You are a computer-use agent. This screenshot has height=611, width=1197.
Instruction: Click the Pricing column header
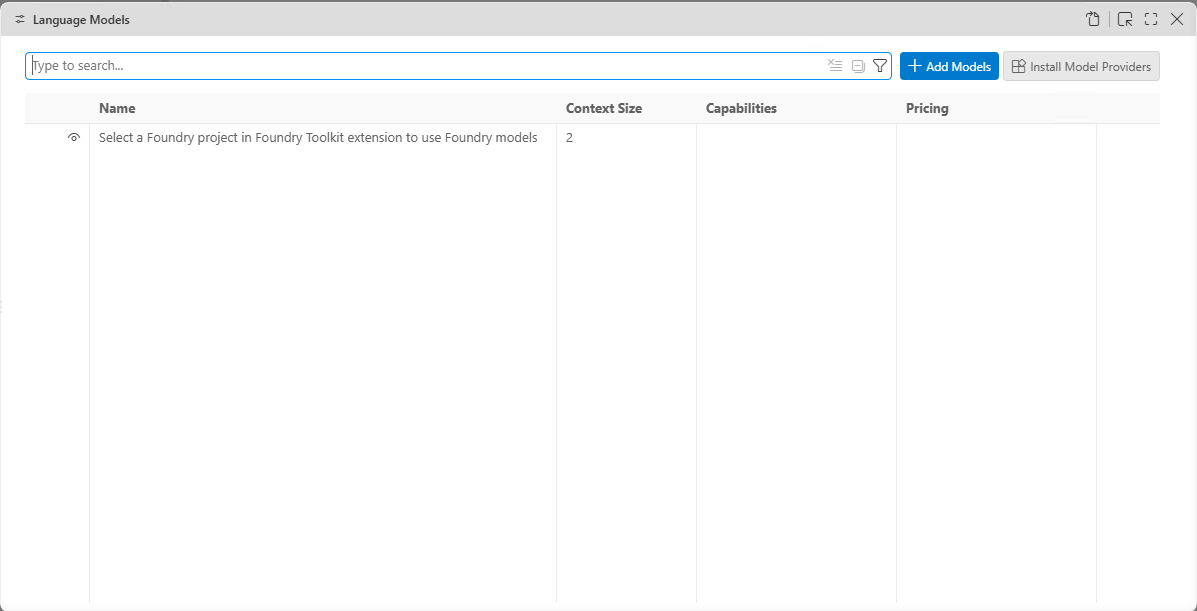point(927,108)
